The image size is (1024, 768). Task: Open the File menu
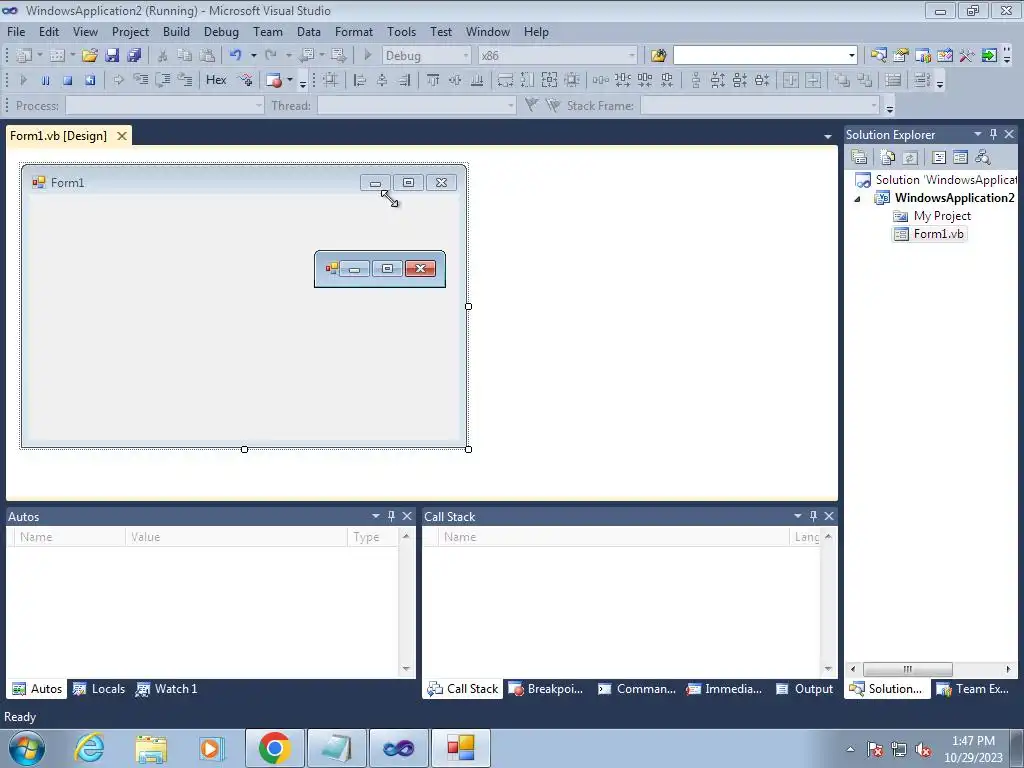click(16, 31)
